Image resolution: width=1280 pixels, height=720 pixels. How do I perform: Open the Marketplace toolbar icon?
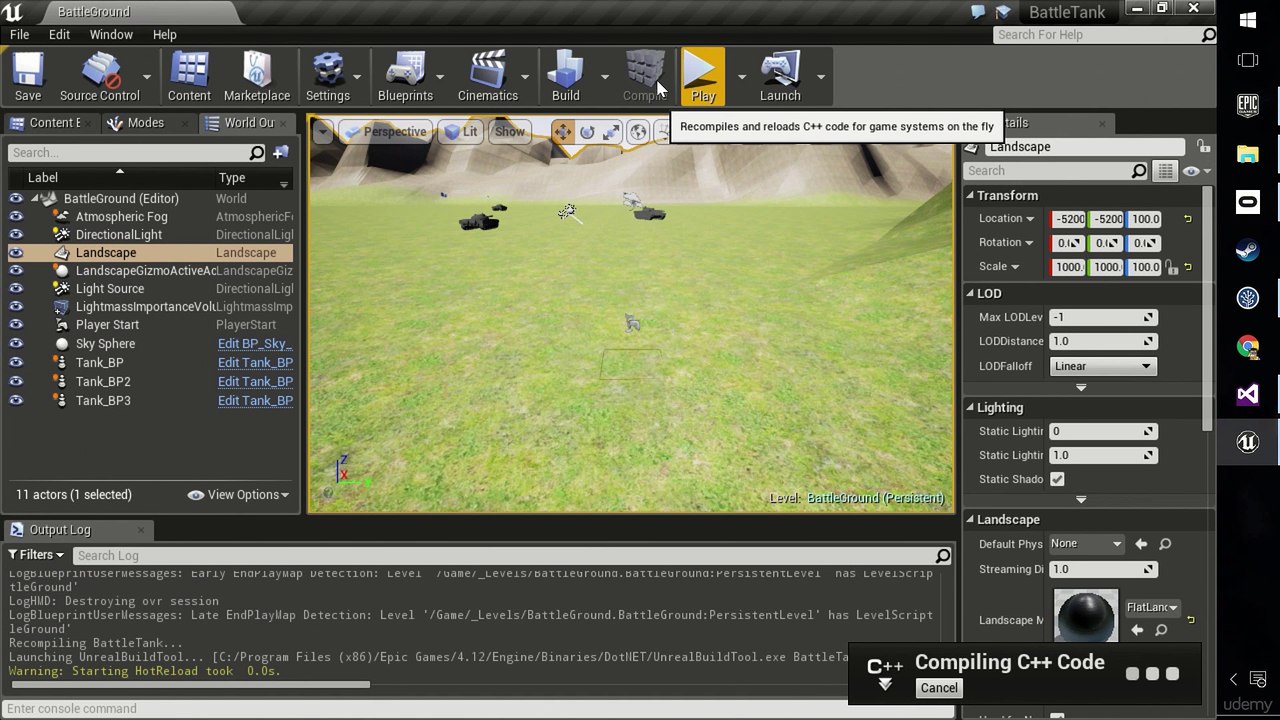click(257, 77)
